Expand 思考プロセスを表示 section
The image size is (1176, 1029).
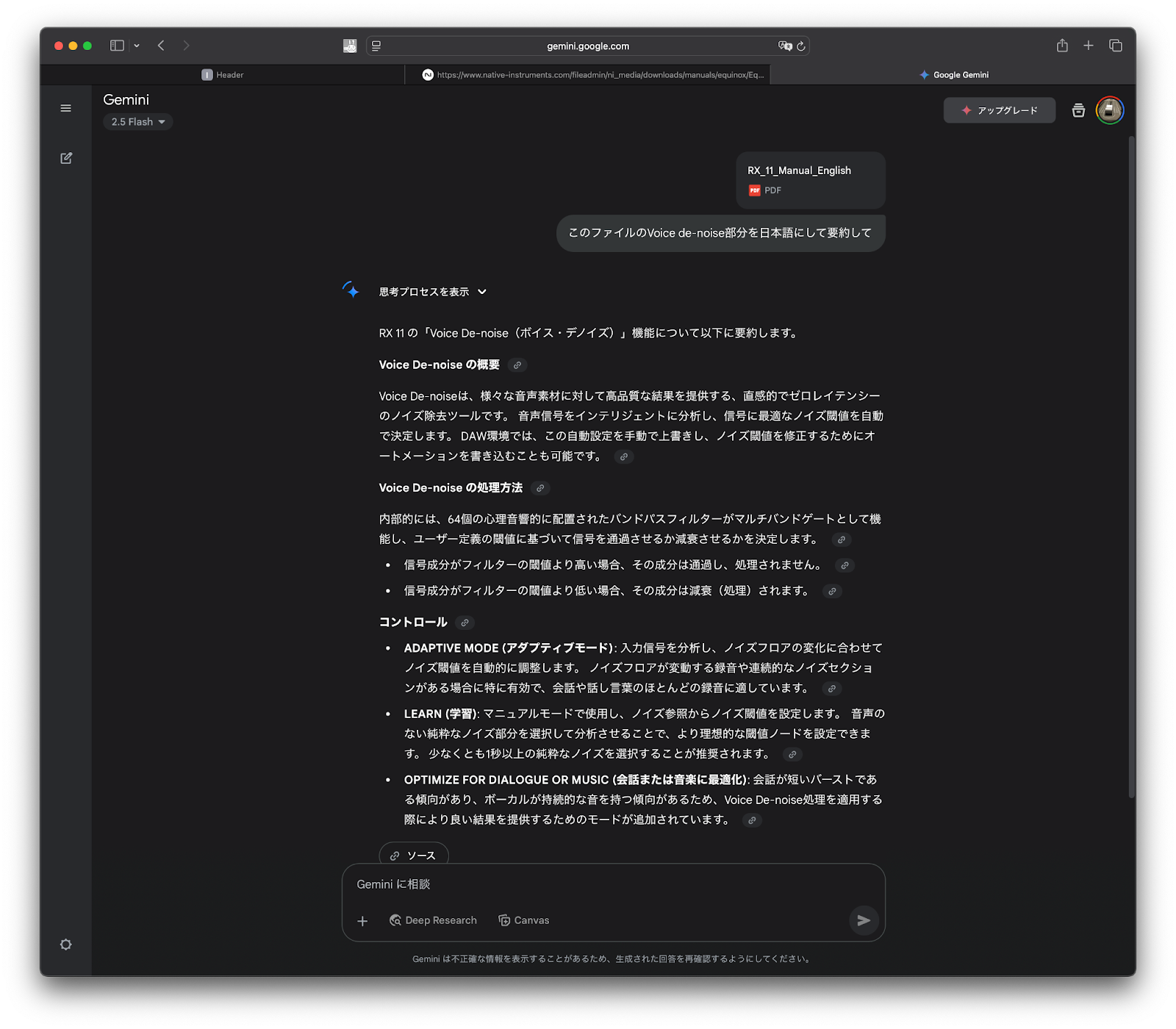tap(432, 292)
